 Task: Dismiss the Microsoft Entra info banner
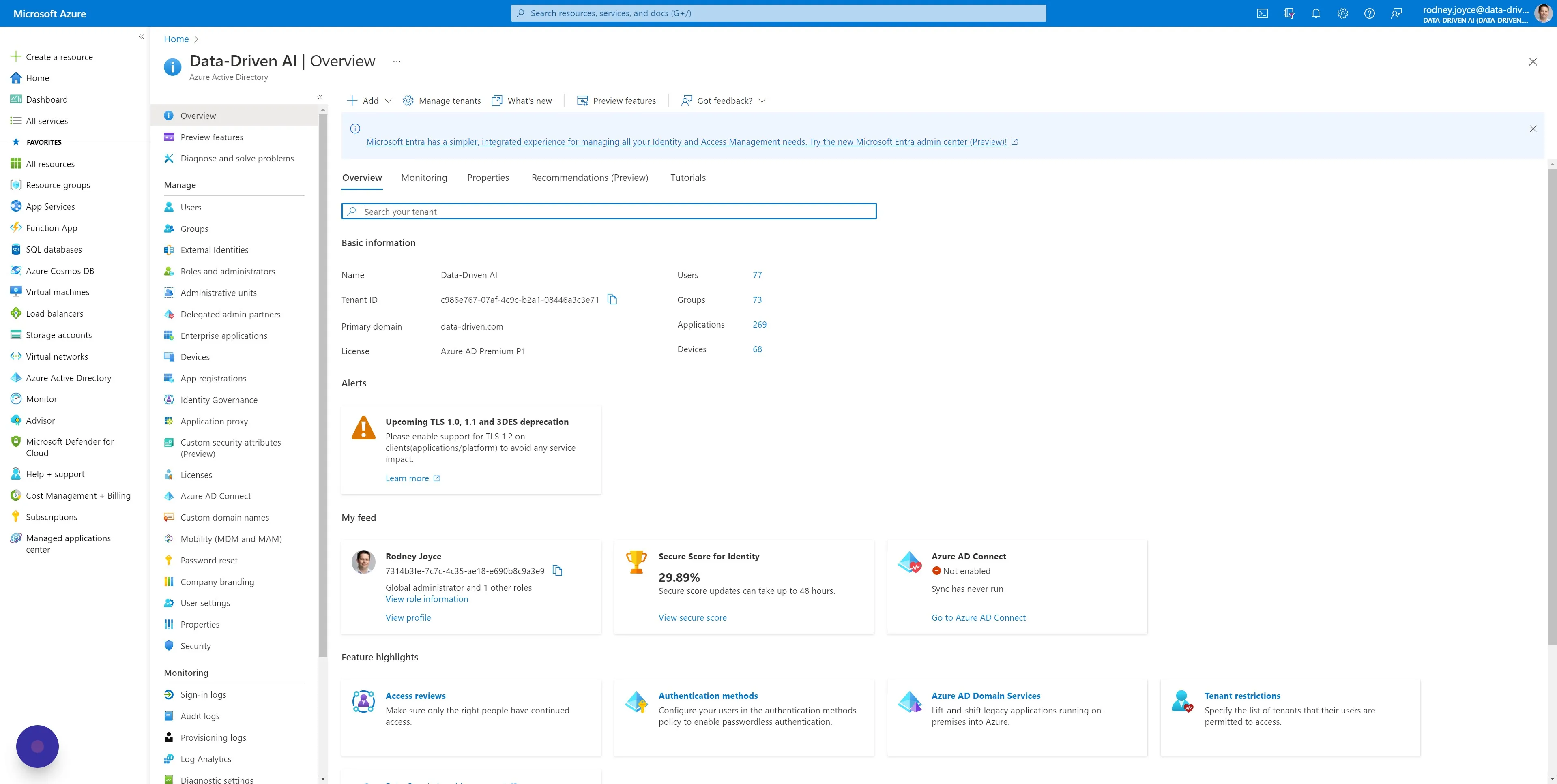[x=1533, y=129]
